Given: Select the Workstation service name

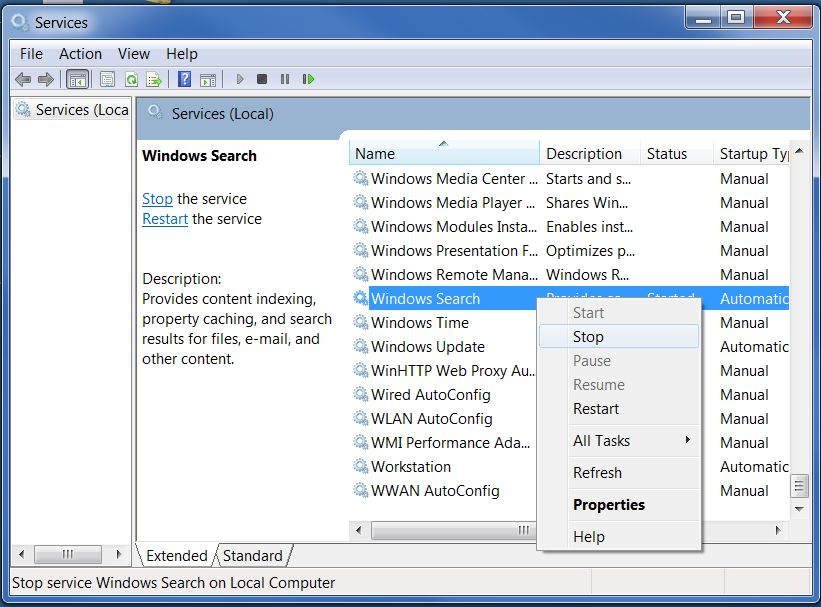Looking at the screenshot, I should point(411,467).
